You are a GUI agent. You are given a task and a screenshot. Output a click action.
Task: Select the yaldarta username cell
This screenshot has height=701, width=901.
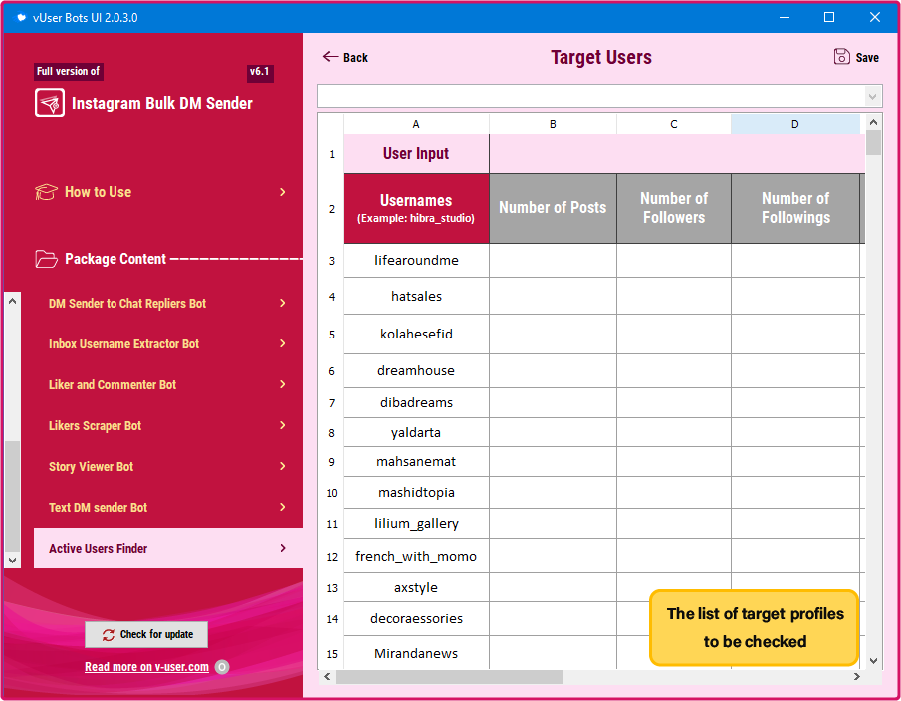click(416, 432)
